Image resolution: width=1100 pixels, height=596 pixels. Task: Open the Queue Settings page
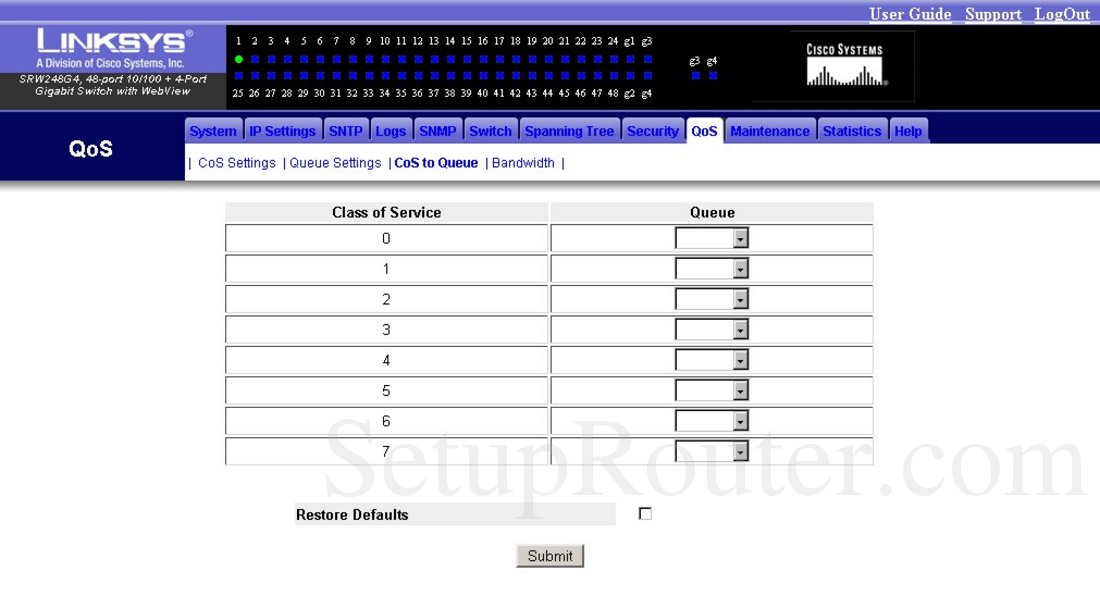(x=335, y=162)
